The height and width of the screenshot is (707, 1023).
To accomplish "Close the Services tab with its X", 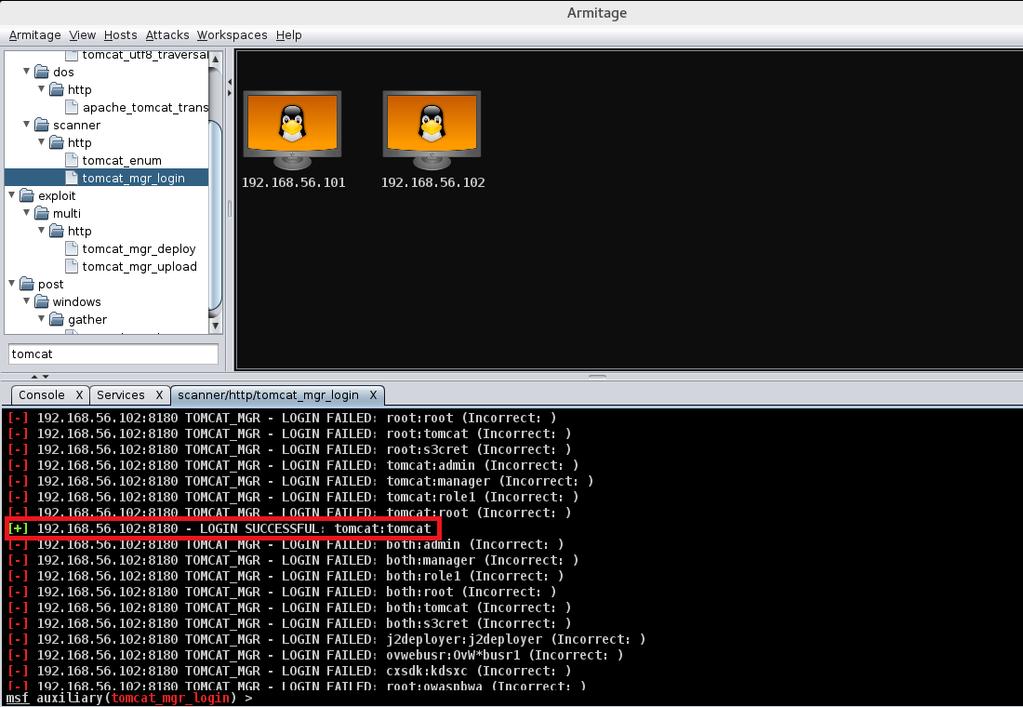I will (x=159, y=395).
